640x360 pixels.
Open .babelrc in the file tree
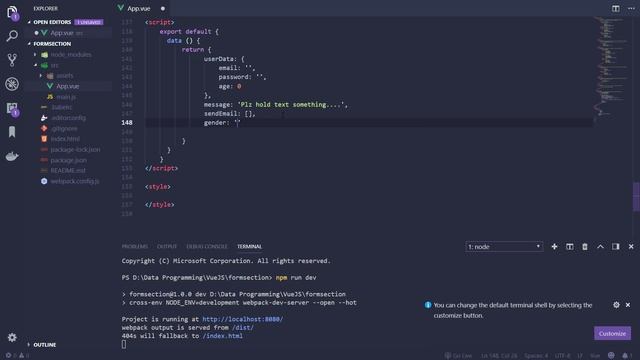point(61,107)
